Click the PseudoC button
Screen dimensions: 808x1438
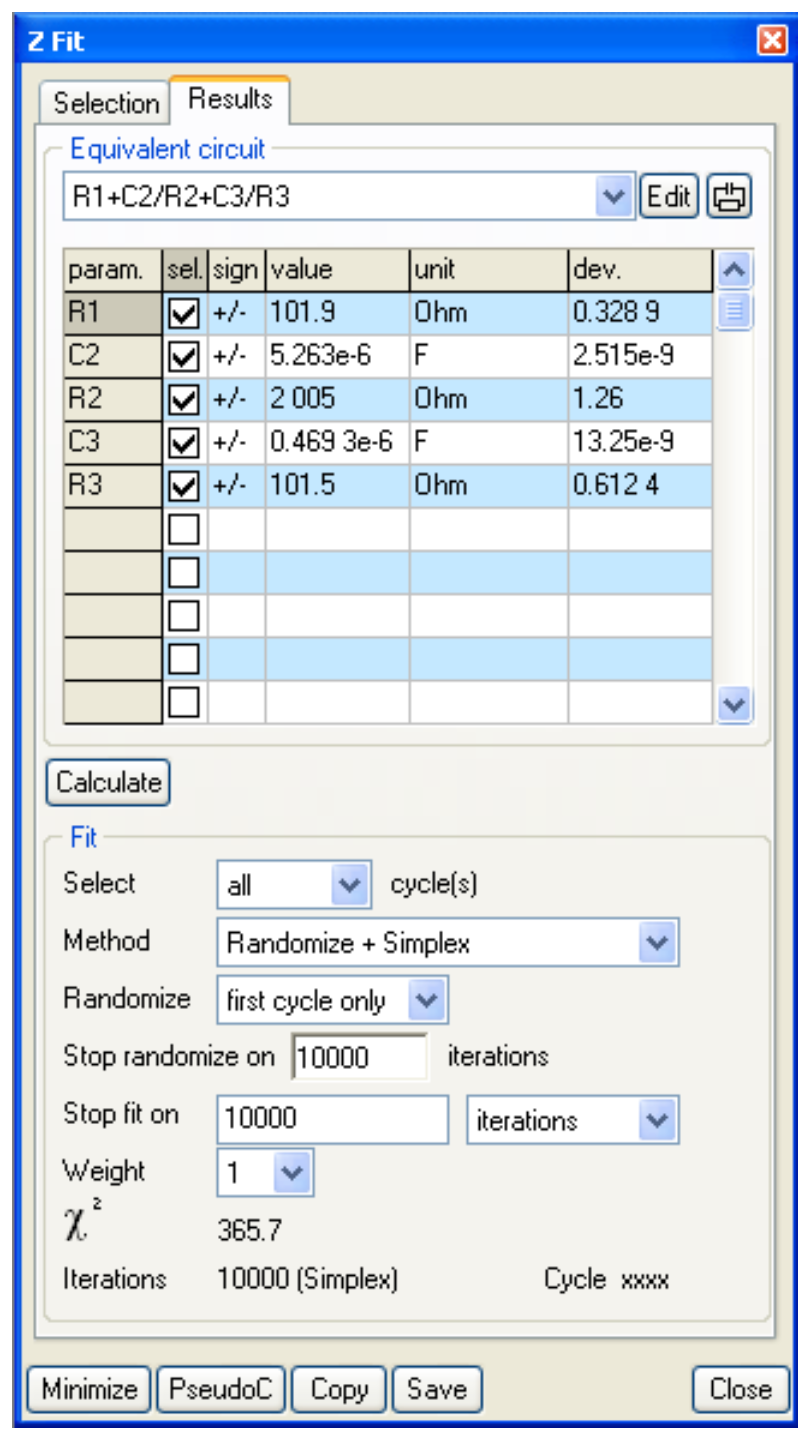coord(221,1389)
